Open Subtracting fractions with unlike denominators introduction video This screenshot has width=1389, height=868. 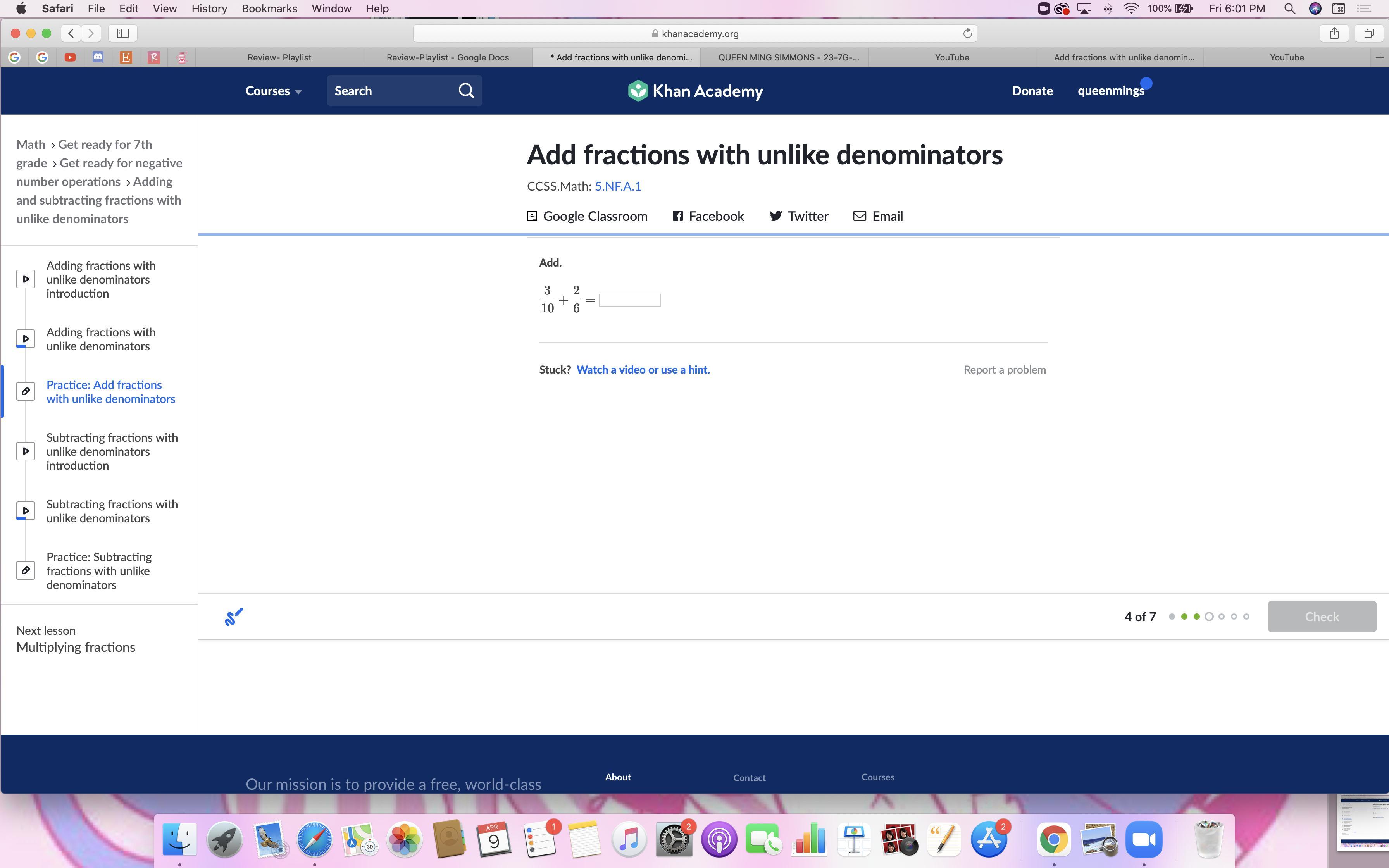click(112, 451)
